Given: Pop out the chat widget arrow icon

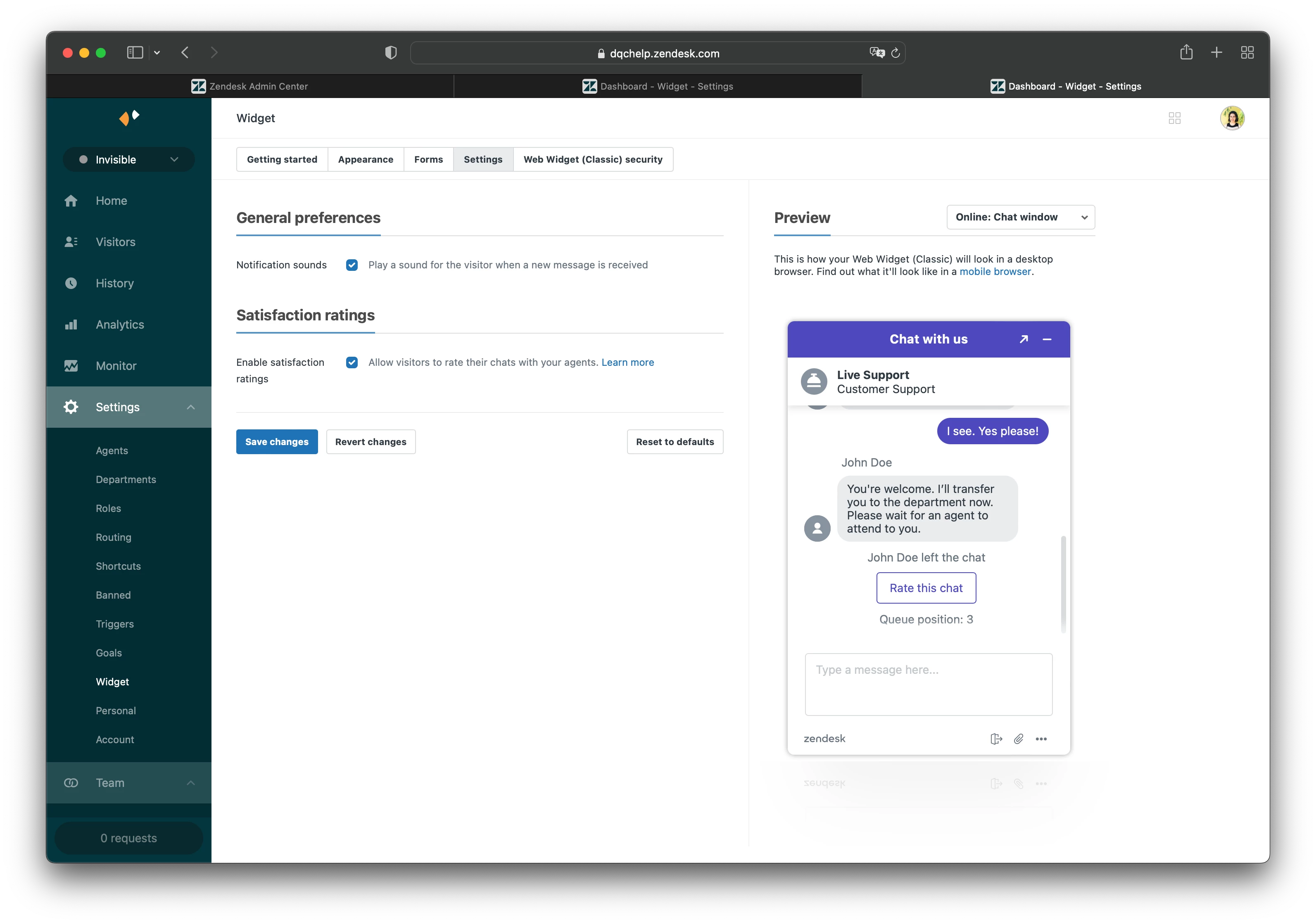Looking at the screenshot, I should (x=1024, y=340).
